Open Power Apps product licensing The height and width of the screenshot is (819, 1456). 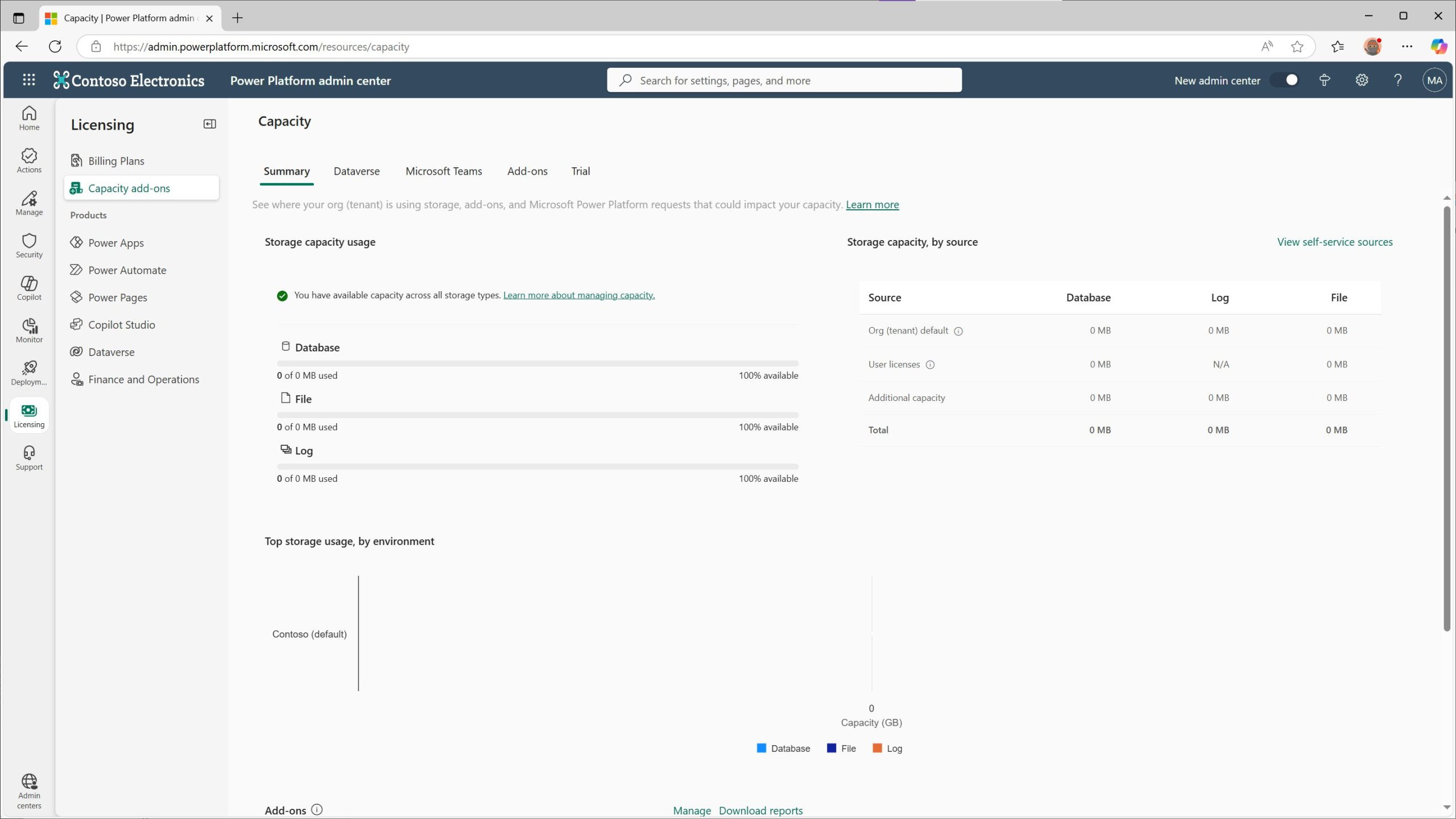142,243
